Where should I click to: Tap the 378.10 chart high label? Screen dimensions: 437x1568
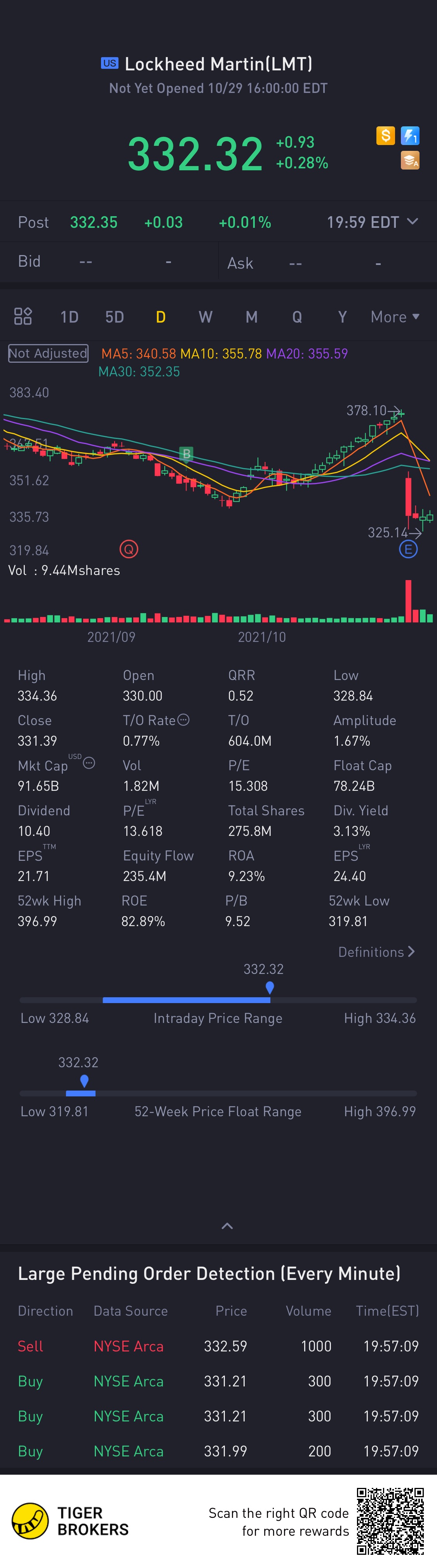(366, 410)
